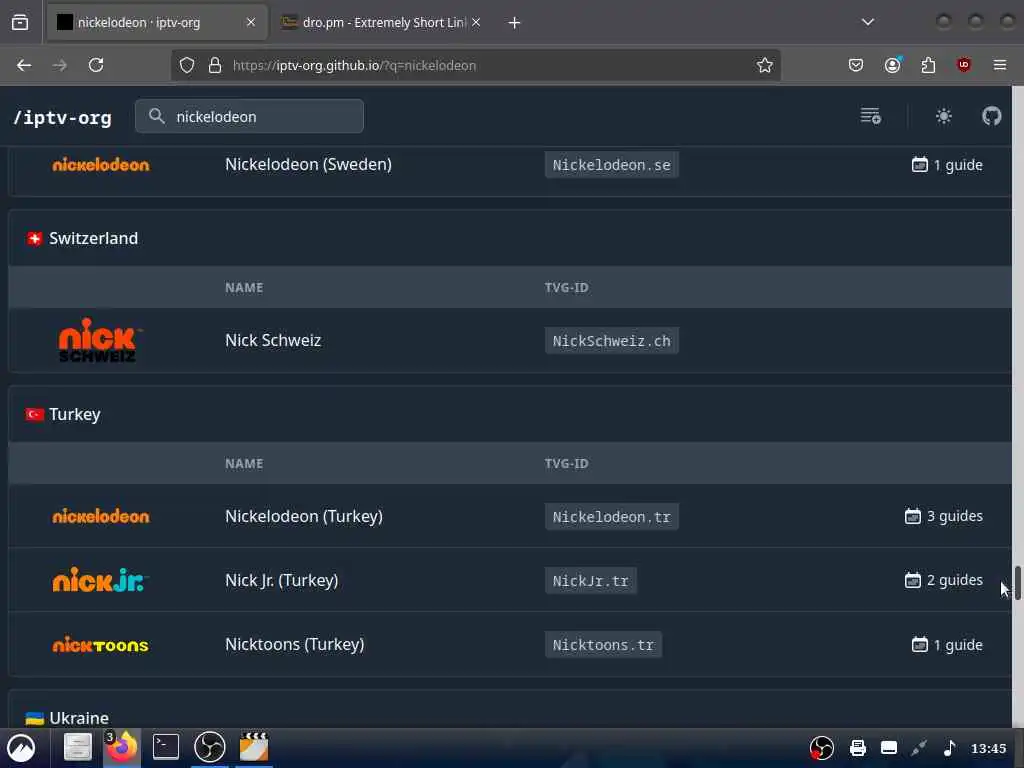Focus the nickelodeon search field
The image size is (1024, 768).
[249, 116]
